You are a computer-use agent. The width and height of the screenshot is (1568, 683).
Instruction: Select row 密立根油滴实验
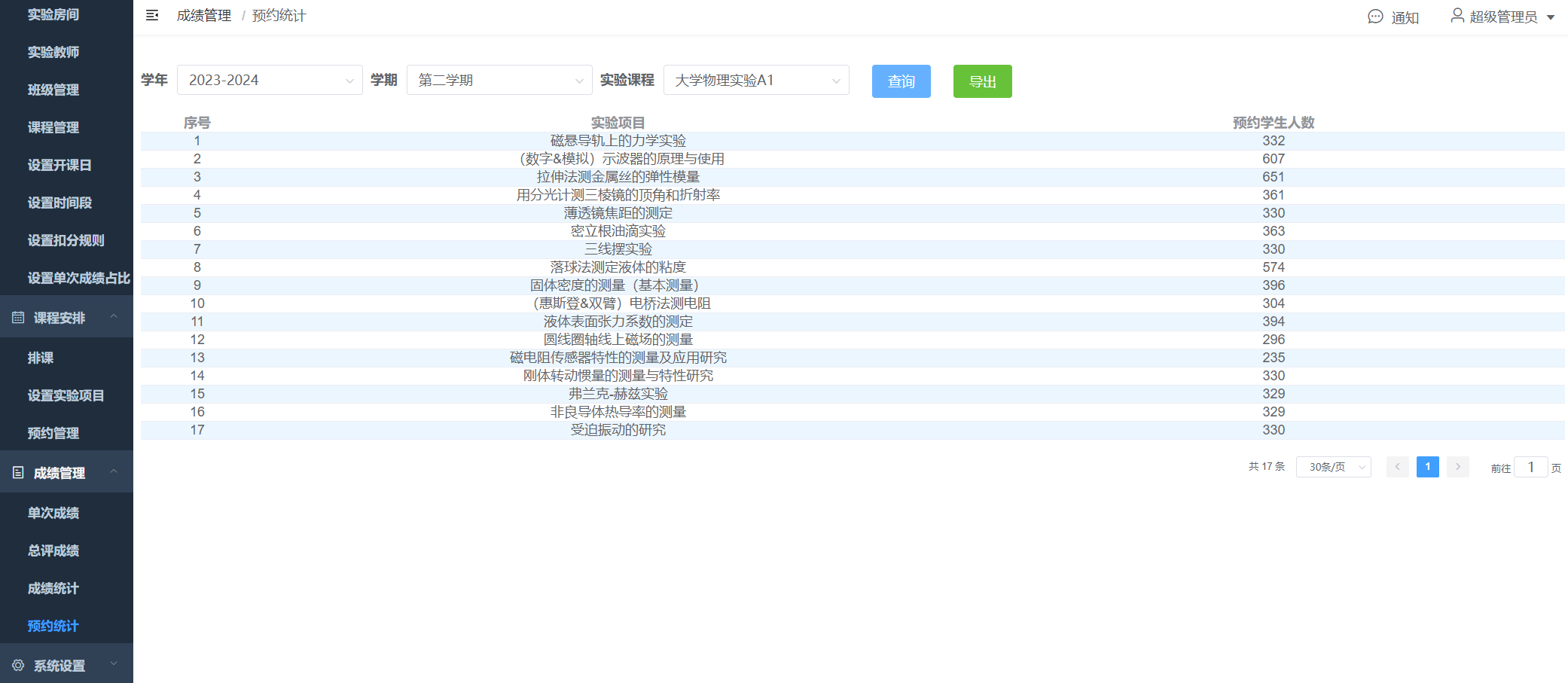[x=853, y=231]
